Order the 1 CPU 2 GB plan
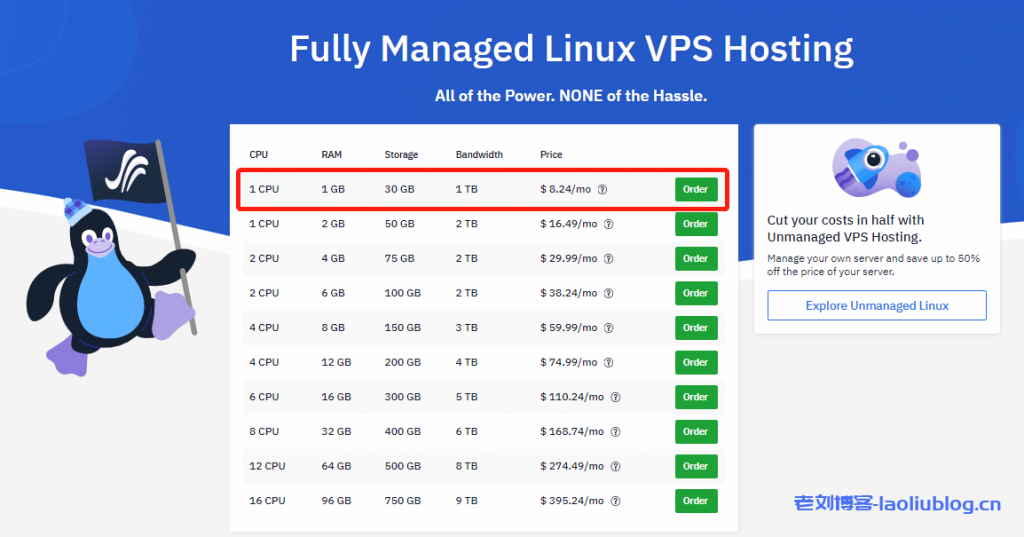 pyautogui.click(x=696, y=224)
